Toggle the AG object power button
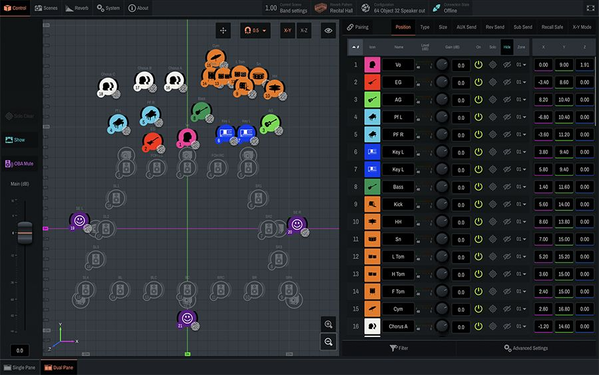 click(x=478, y=99)
